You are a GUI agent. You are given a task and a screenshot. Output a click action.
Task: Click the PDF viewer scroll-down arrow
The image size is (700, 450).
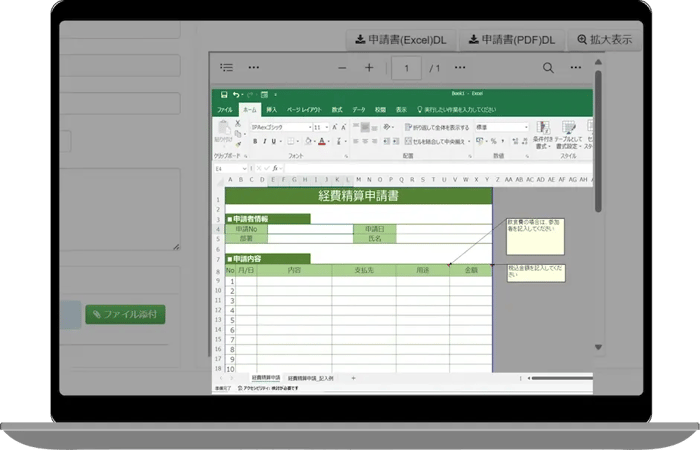click(x=598, y=347)
